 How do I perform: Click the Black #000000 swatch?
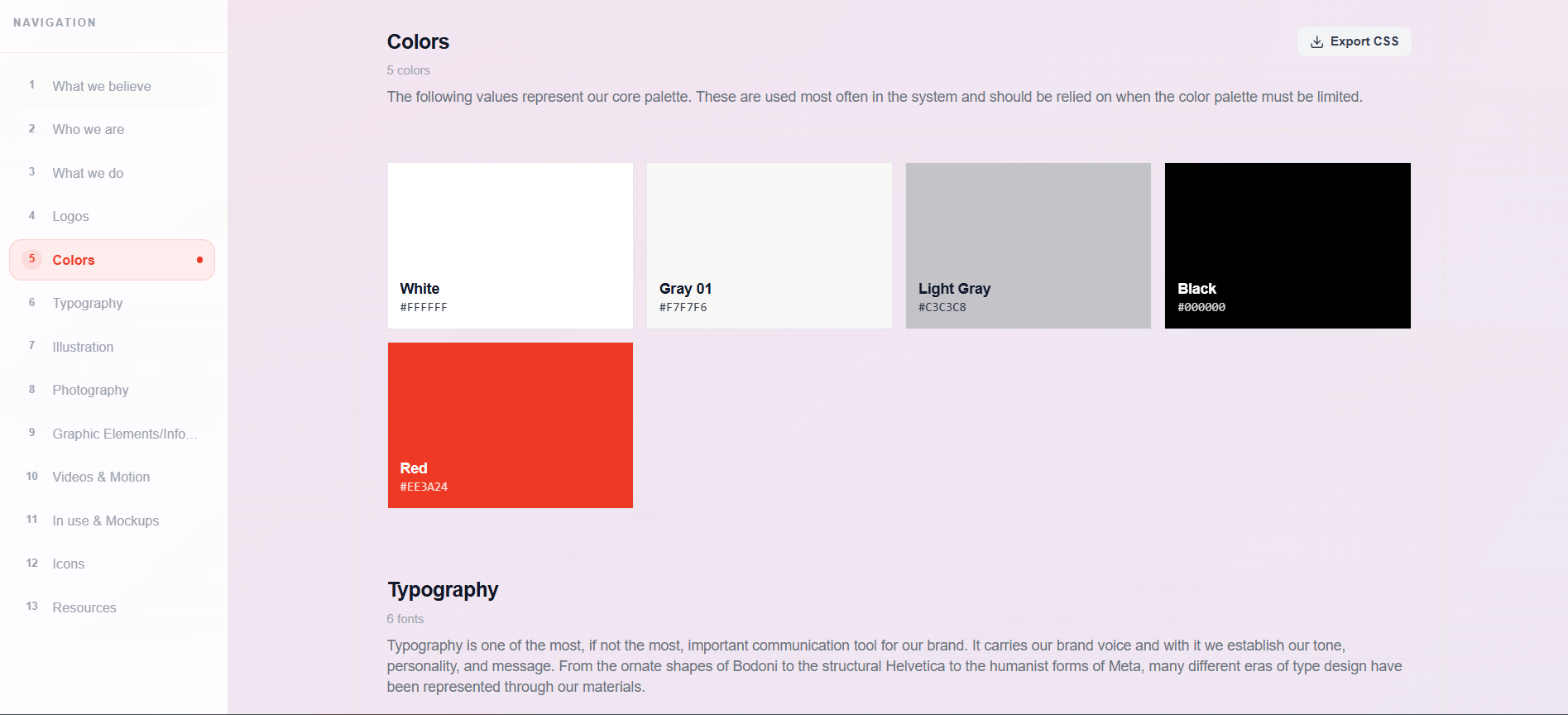[x=1287, y=246]
